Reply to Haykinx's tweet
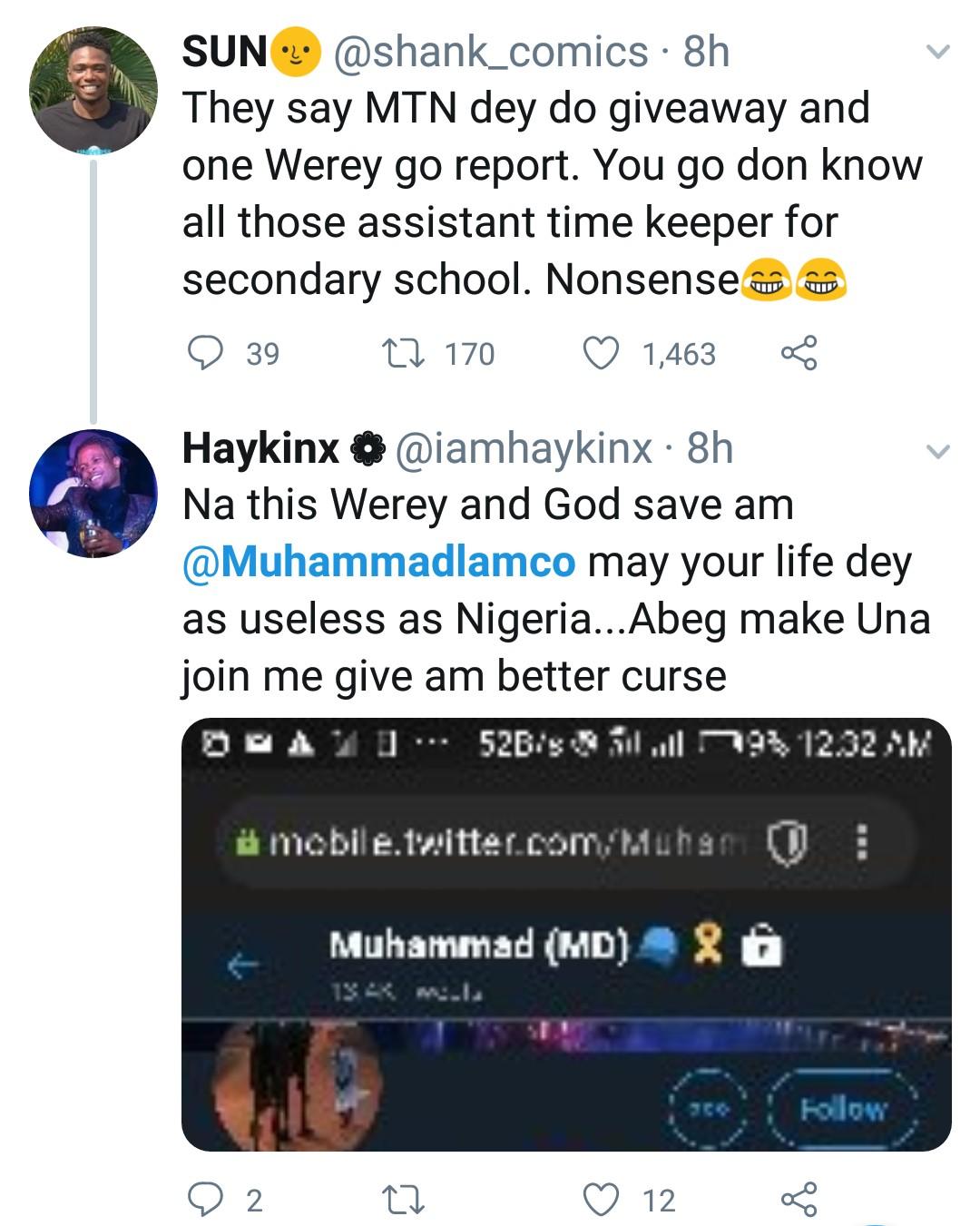The width and height of the screenshot is (980, 1226). pos(205,1200)
